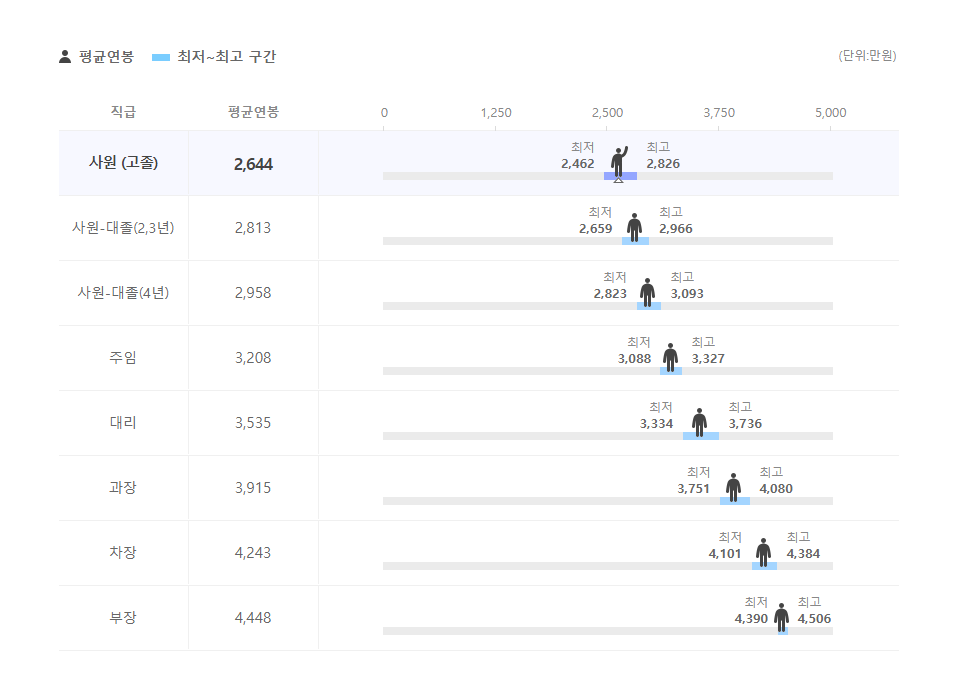Select the 부장 row label
The image size is (956, 699).
tap(123, 617)
